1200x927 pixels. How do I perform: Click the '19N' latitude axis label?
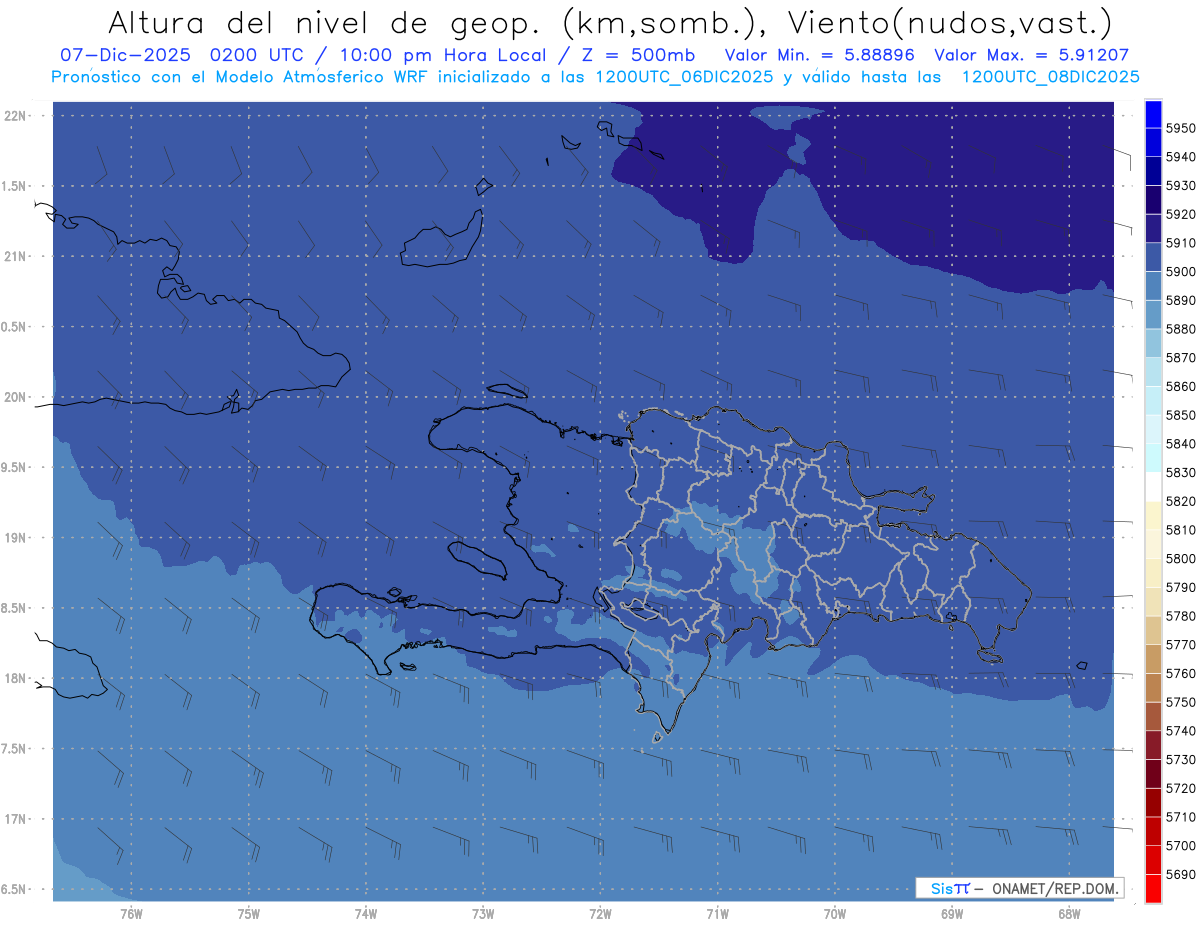[x=15, y=538]
